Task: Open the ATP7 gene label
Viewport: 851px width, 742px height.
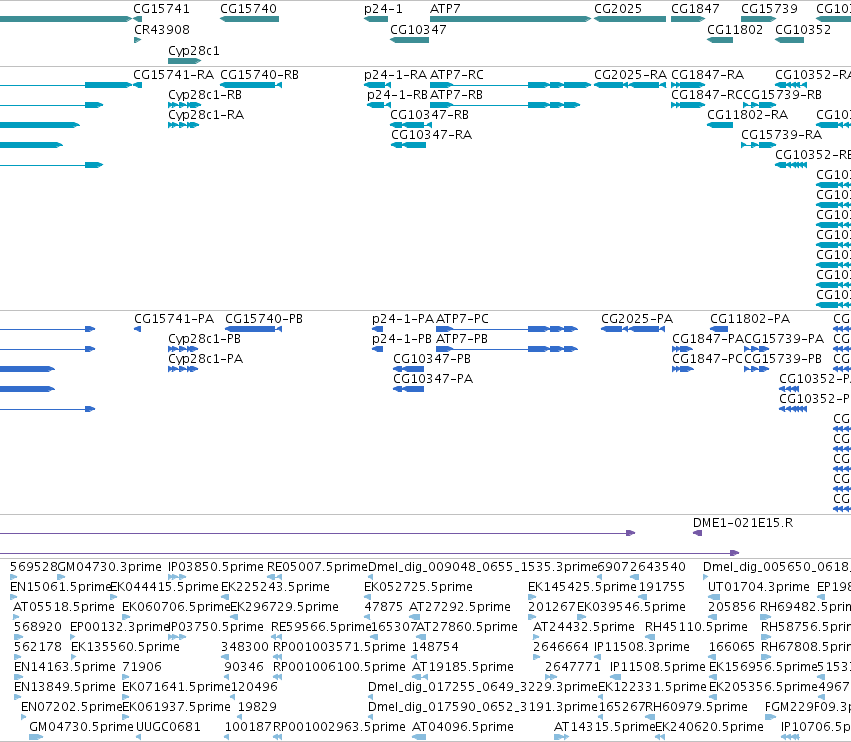Action: [445, 9]
